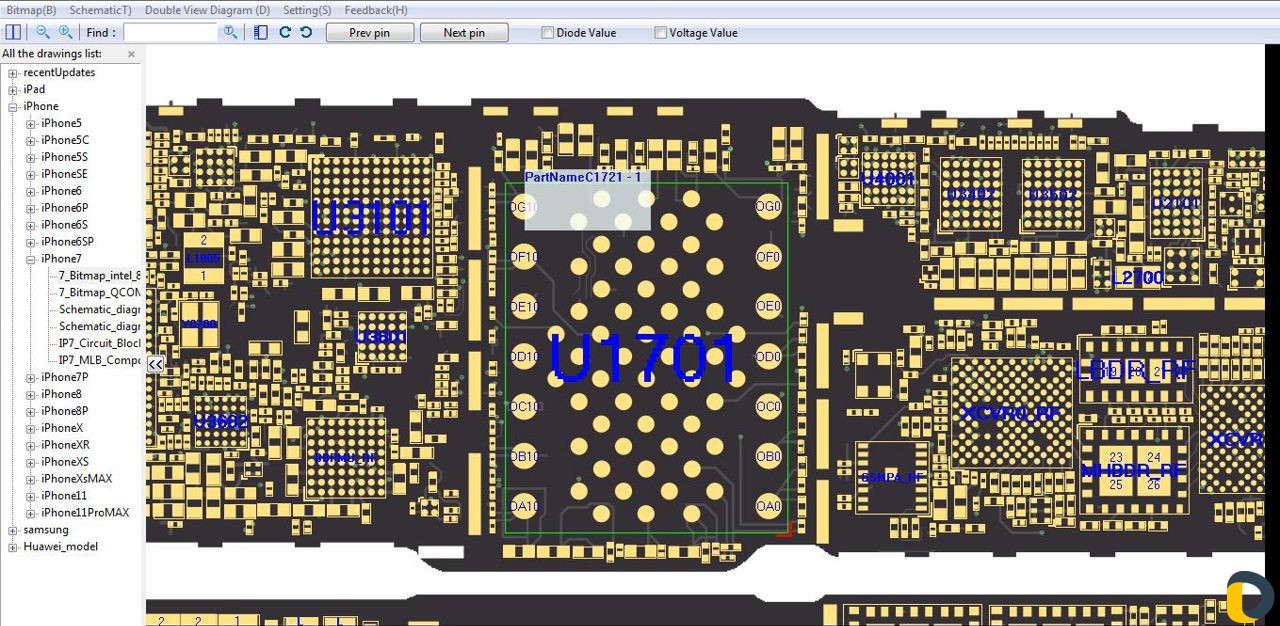Select pin pad OC0 on U1701
Screen dimensions: 1280x626
click(768, 407)
